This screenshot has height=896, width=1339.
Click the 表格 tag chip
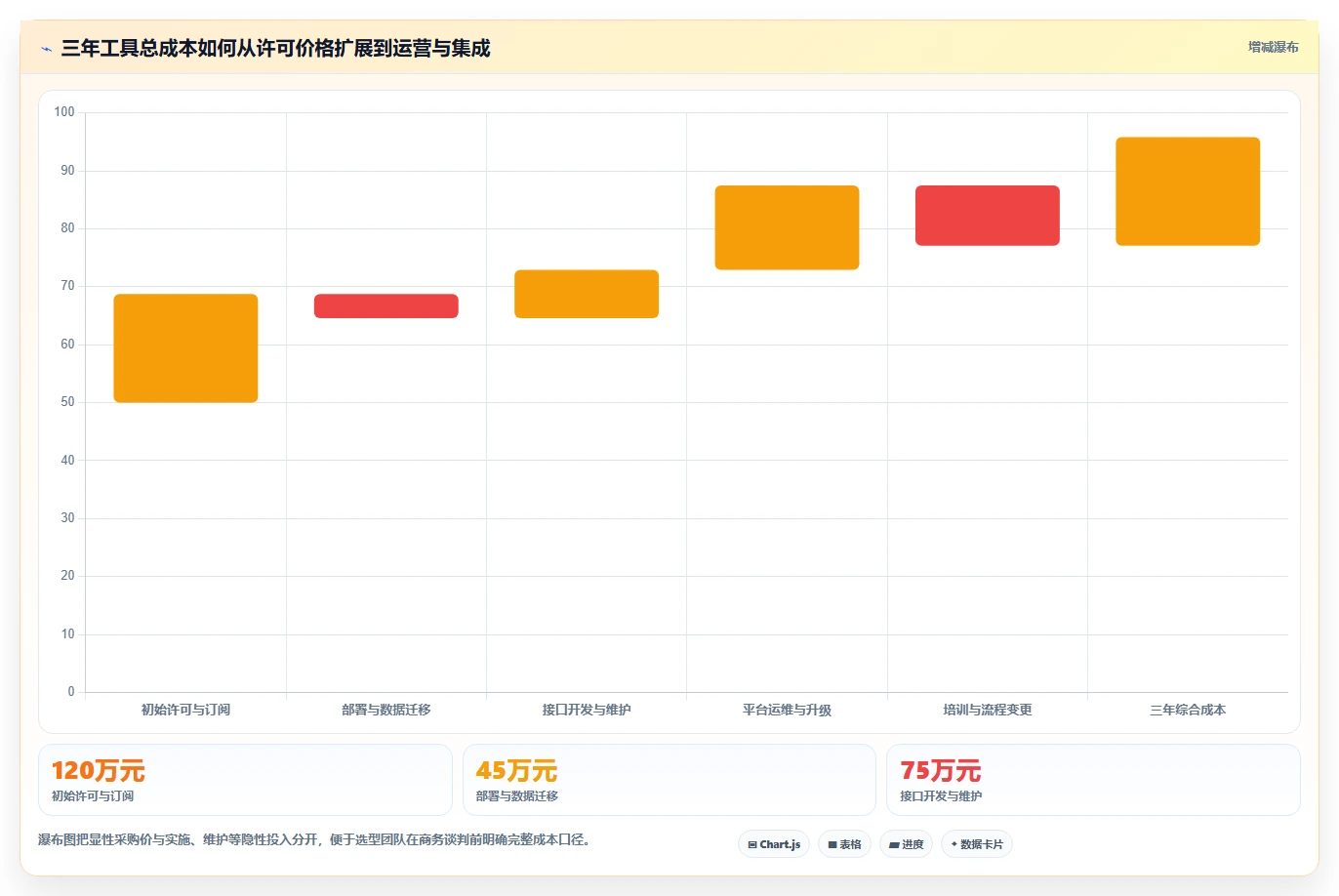pyautogui.click(x=844, y=844)
